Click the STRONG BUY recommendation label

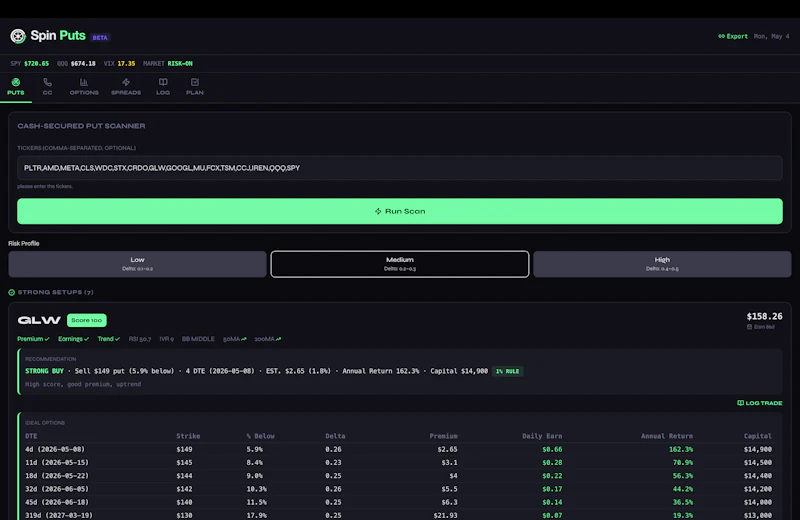[x=44, y=371]
